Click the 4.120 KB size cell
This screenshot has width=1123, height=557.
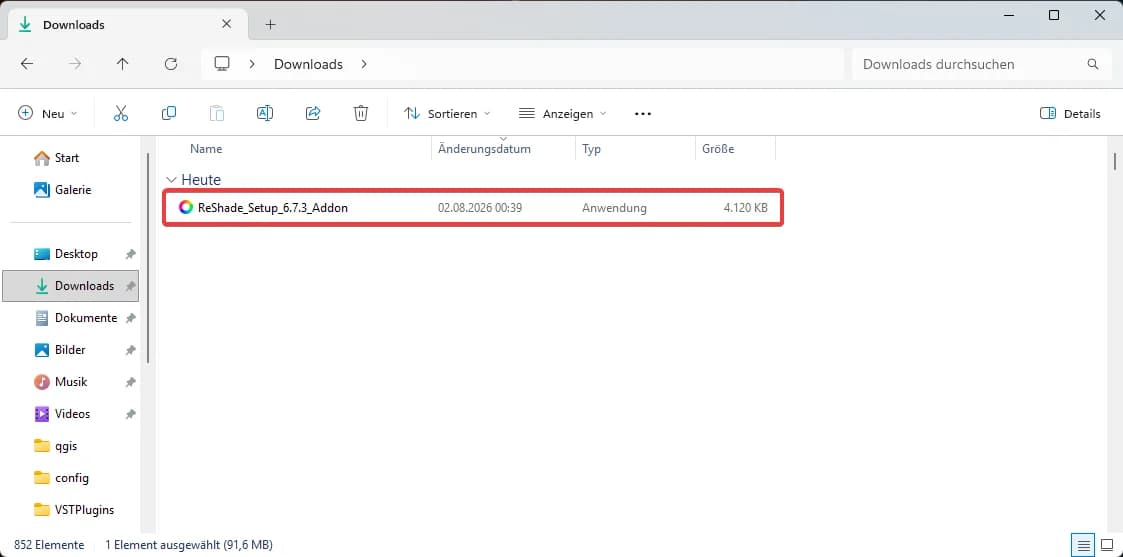pos(745,208)
